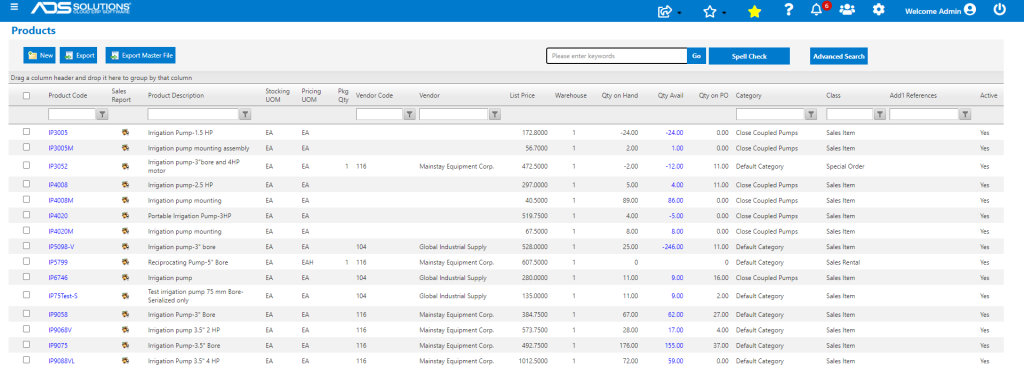Open Product Code filter funnel dropdown
Screen dimensions: 1024x375
point(103,114)
